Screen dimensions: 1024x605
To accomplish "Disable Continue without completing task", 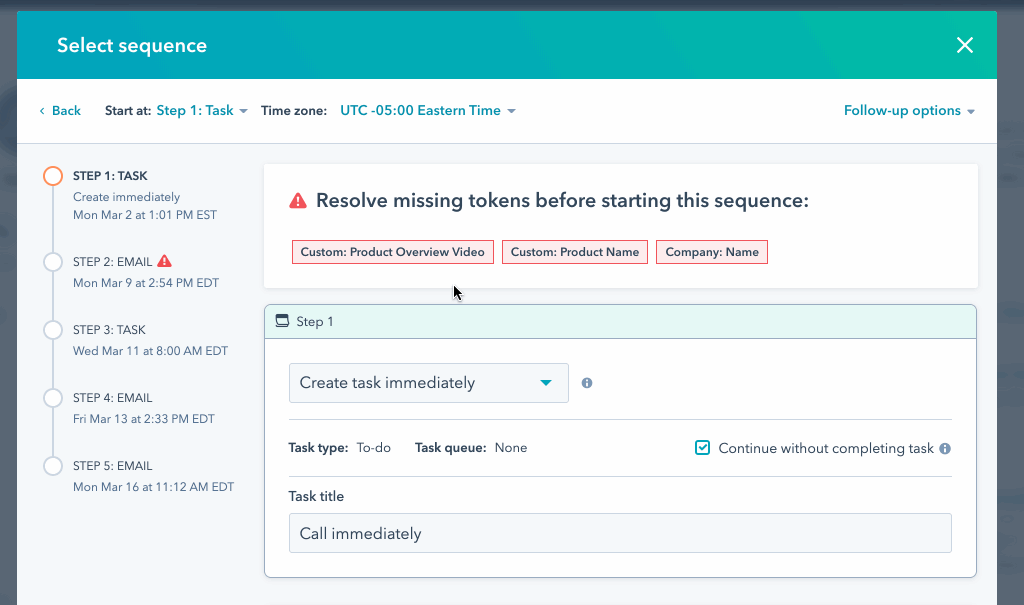I will [702, 448].
